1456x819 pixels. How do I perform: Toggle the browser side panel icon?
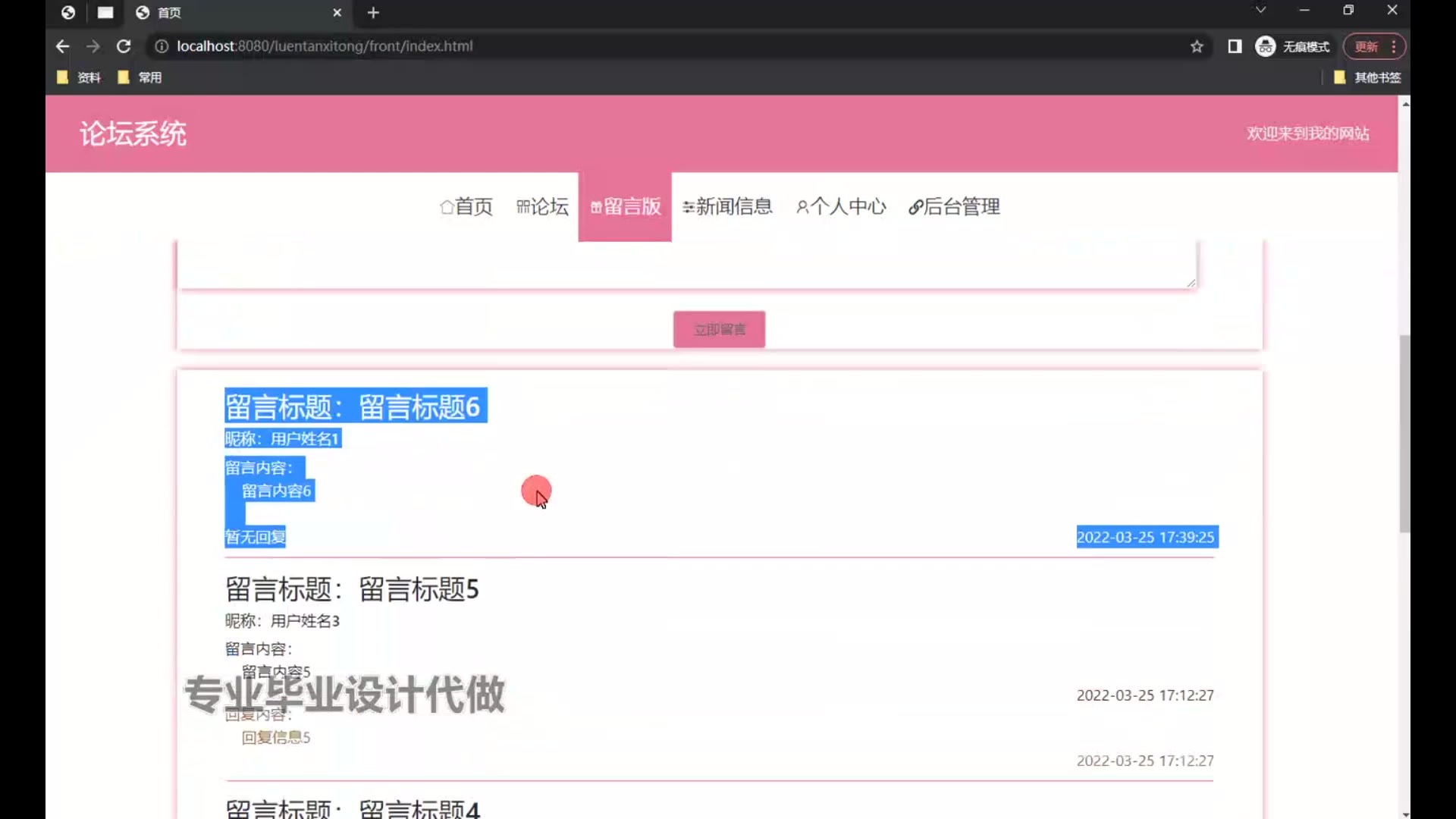pos(1235,46)
